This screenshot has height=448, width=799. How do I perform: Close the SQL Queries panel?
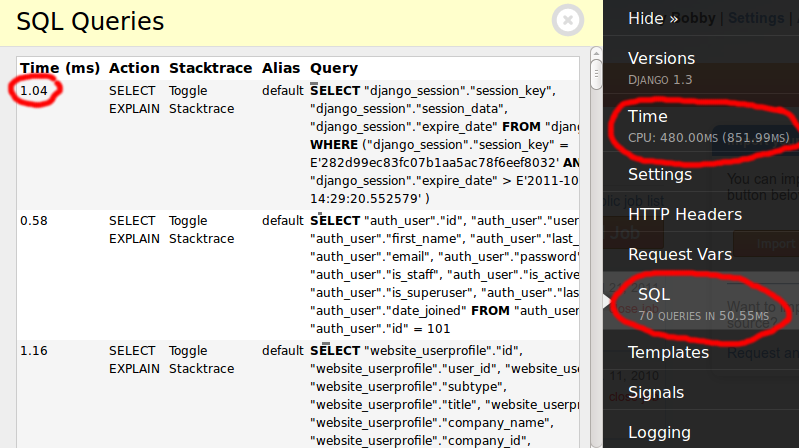568,20
